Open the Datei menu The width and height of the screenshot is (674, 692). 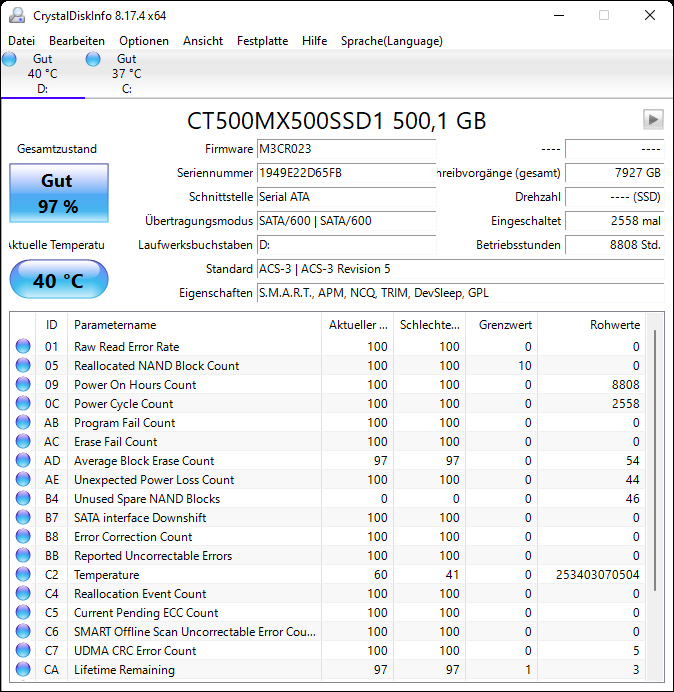21,41
